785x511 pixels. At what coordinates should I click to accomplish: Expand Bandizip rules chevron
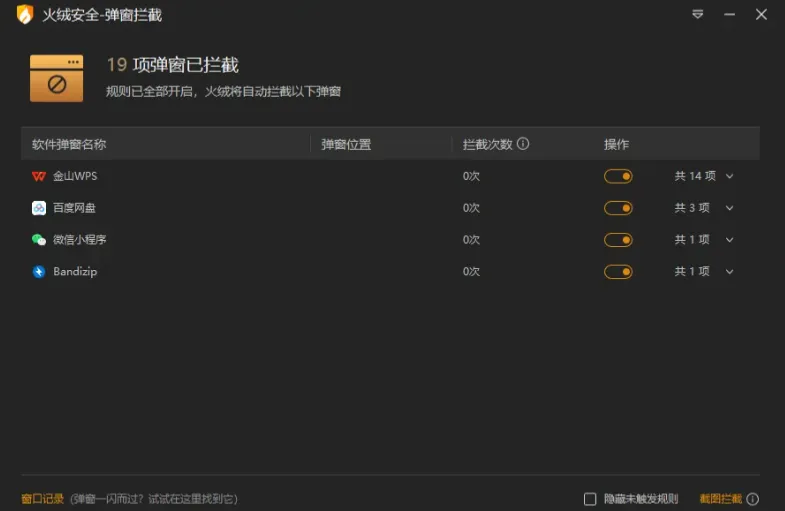click(729, 271)
